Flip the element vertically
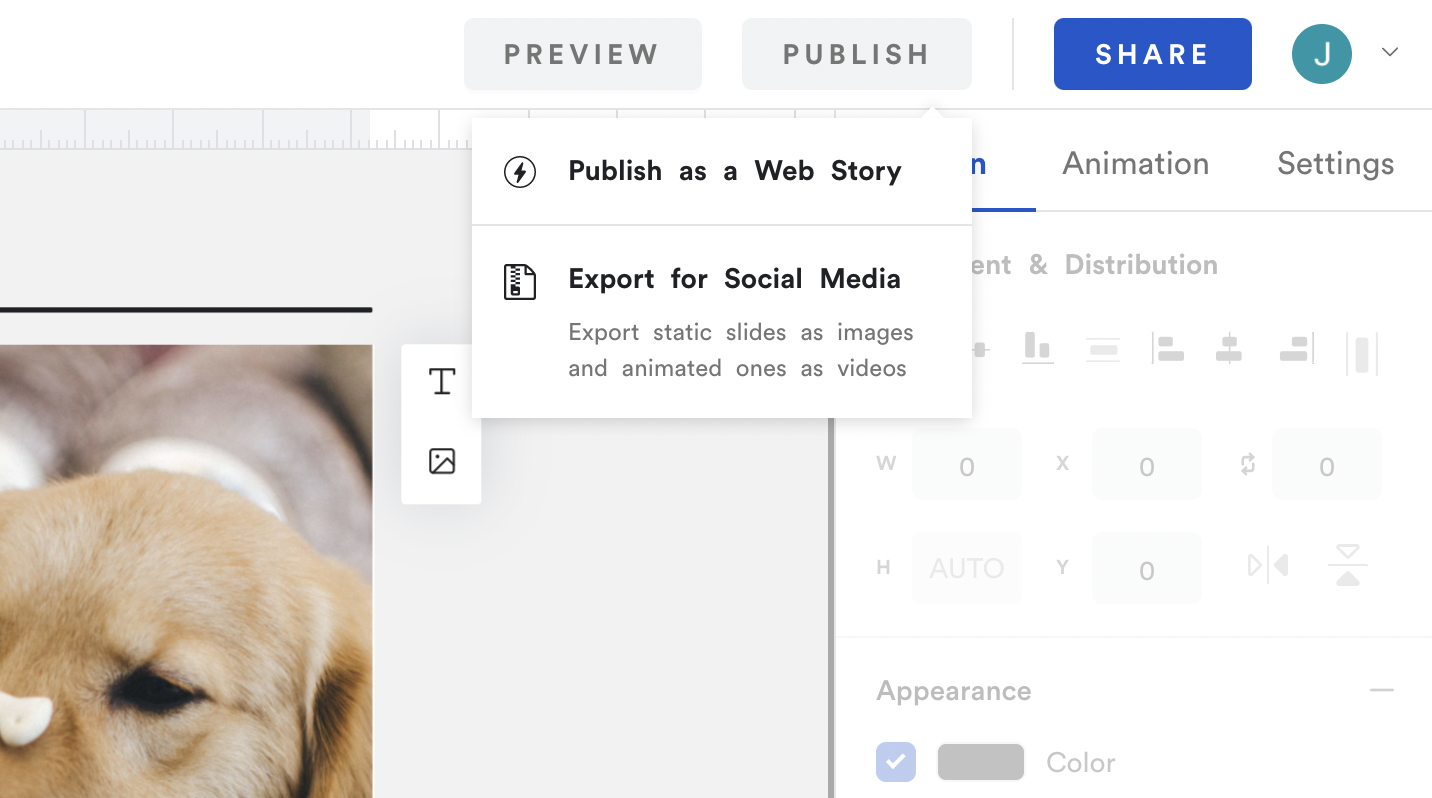 pyautogui.click(x=1347, y=565)
